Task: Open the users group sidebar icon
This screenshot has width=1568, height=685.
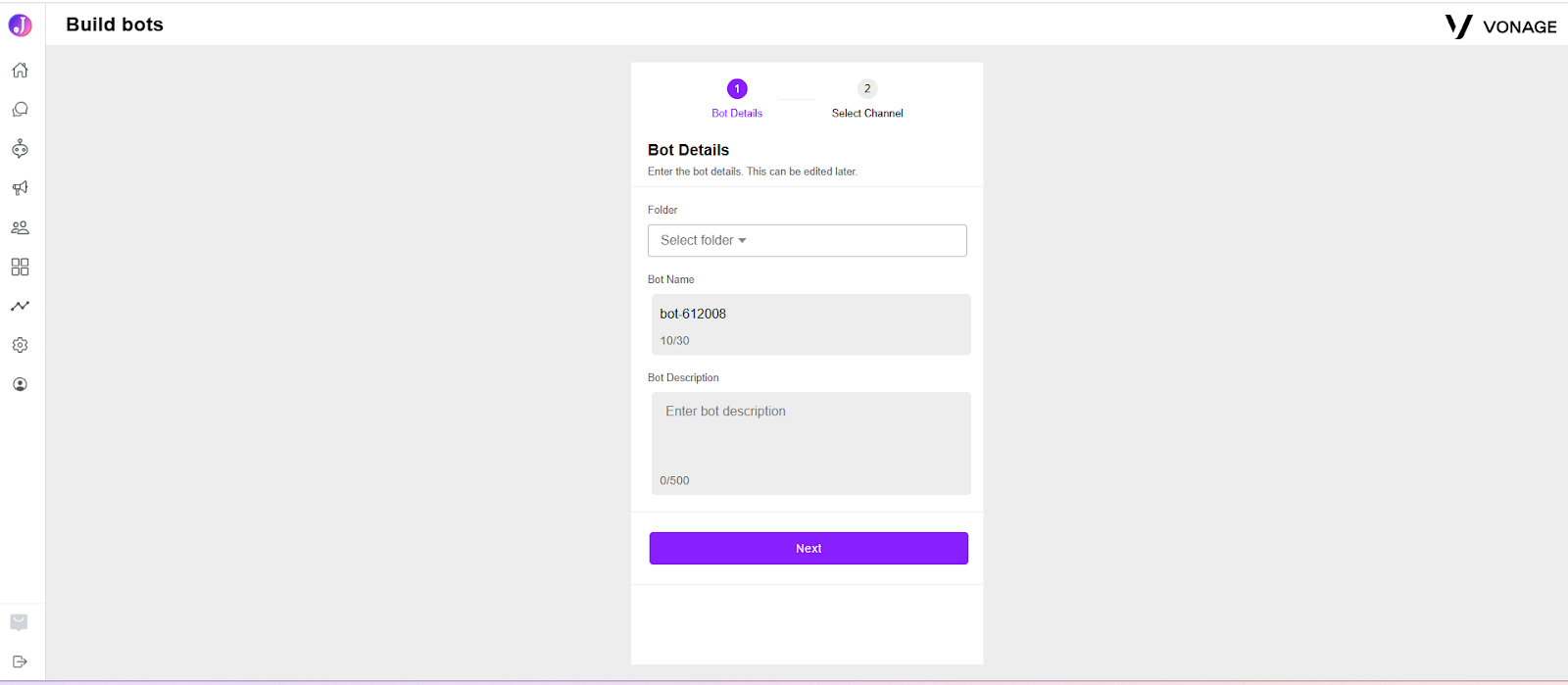Action: (x=20, y=227)
